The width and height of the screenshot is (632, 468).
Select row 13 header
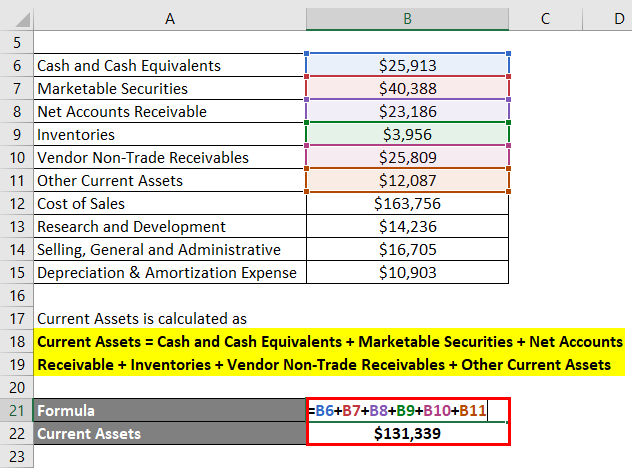pyautogui.click(x=17, y=226)
